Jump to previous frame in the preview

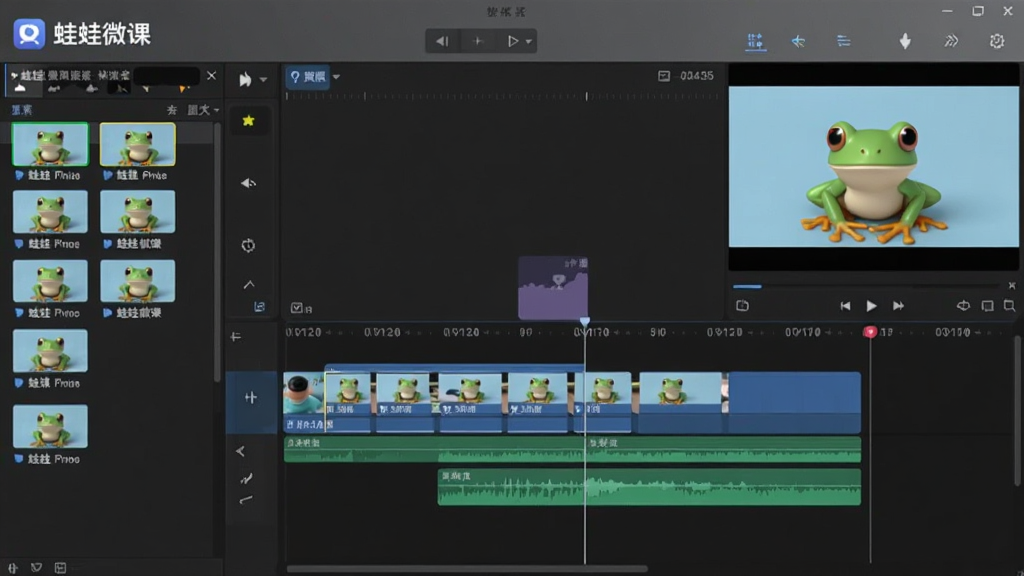[845, 306]
